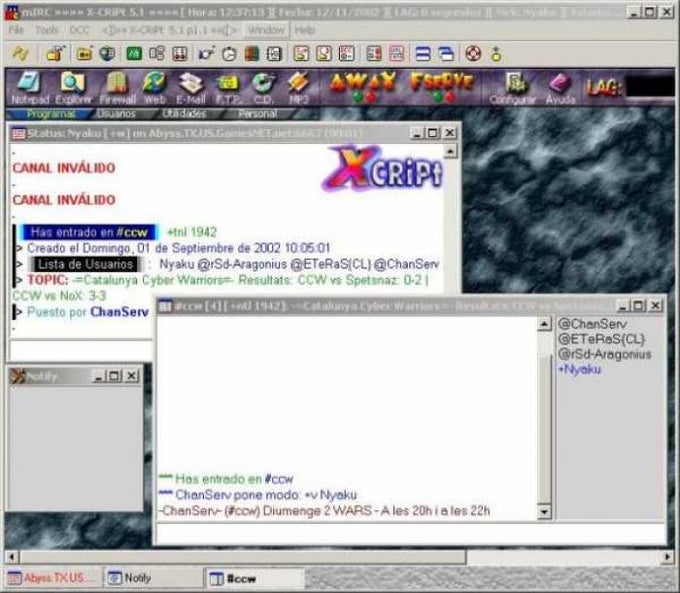Click the main window left scroll arrow

[12, 557]
